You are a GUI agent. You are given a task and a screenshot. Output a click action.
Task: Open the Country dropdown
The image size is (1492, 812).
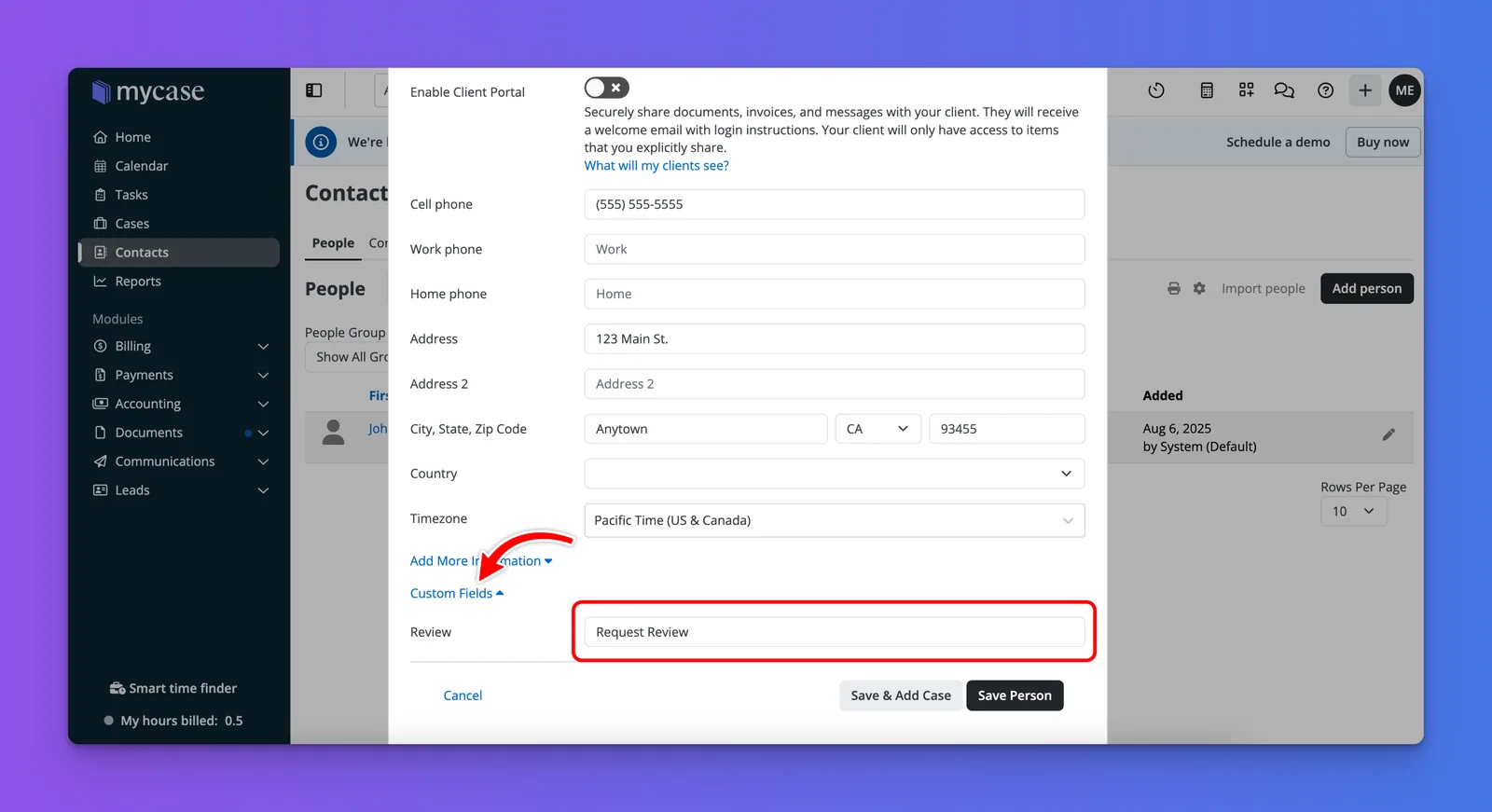[835, 474]
